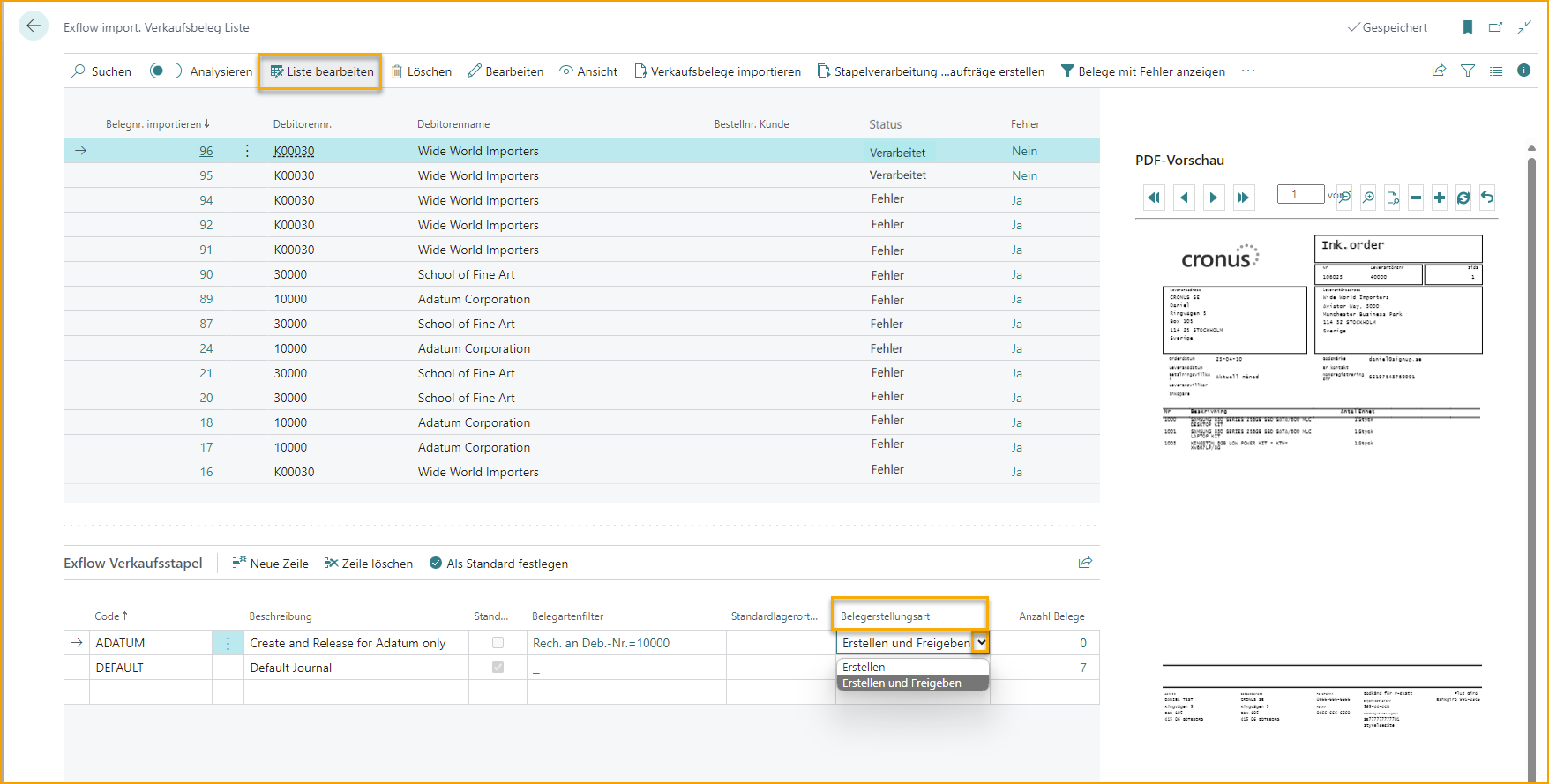Click the refresh icon in PDF preview

(1463, 198)
